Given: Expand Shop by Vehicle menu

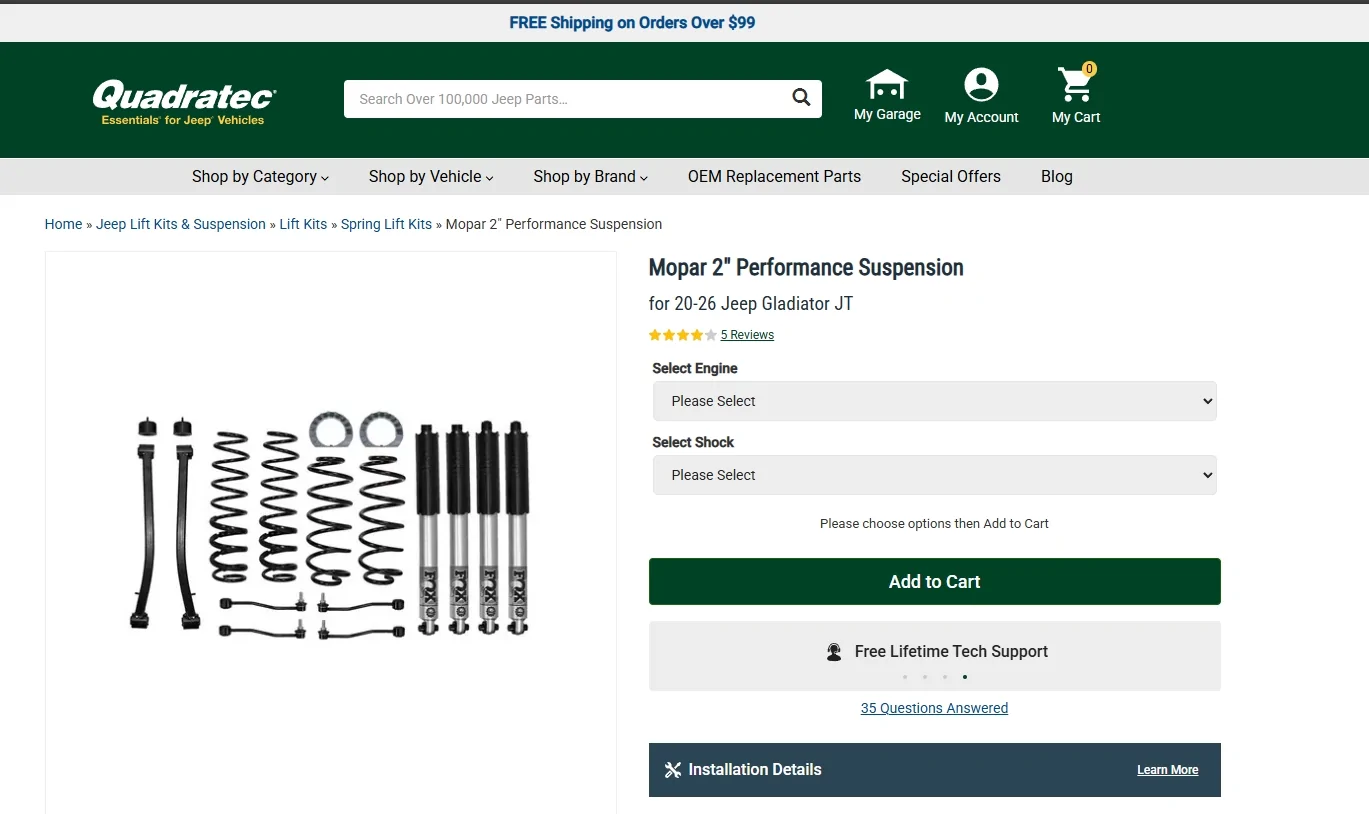Looking at the screenshot, I should [431, 177].
